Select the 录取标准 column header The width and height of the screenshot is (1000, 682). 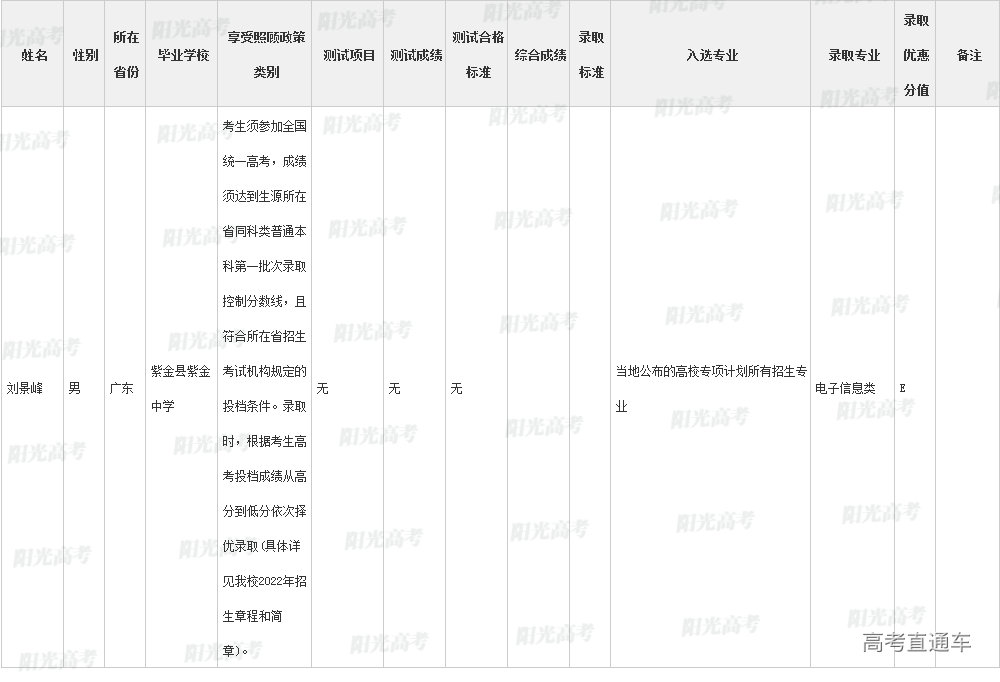pos(591,55)
